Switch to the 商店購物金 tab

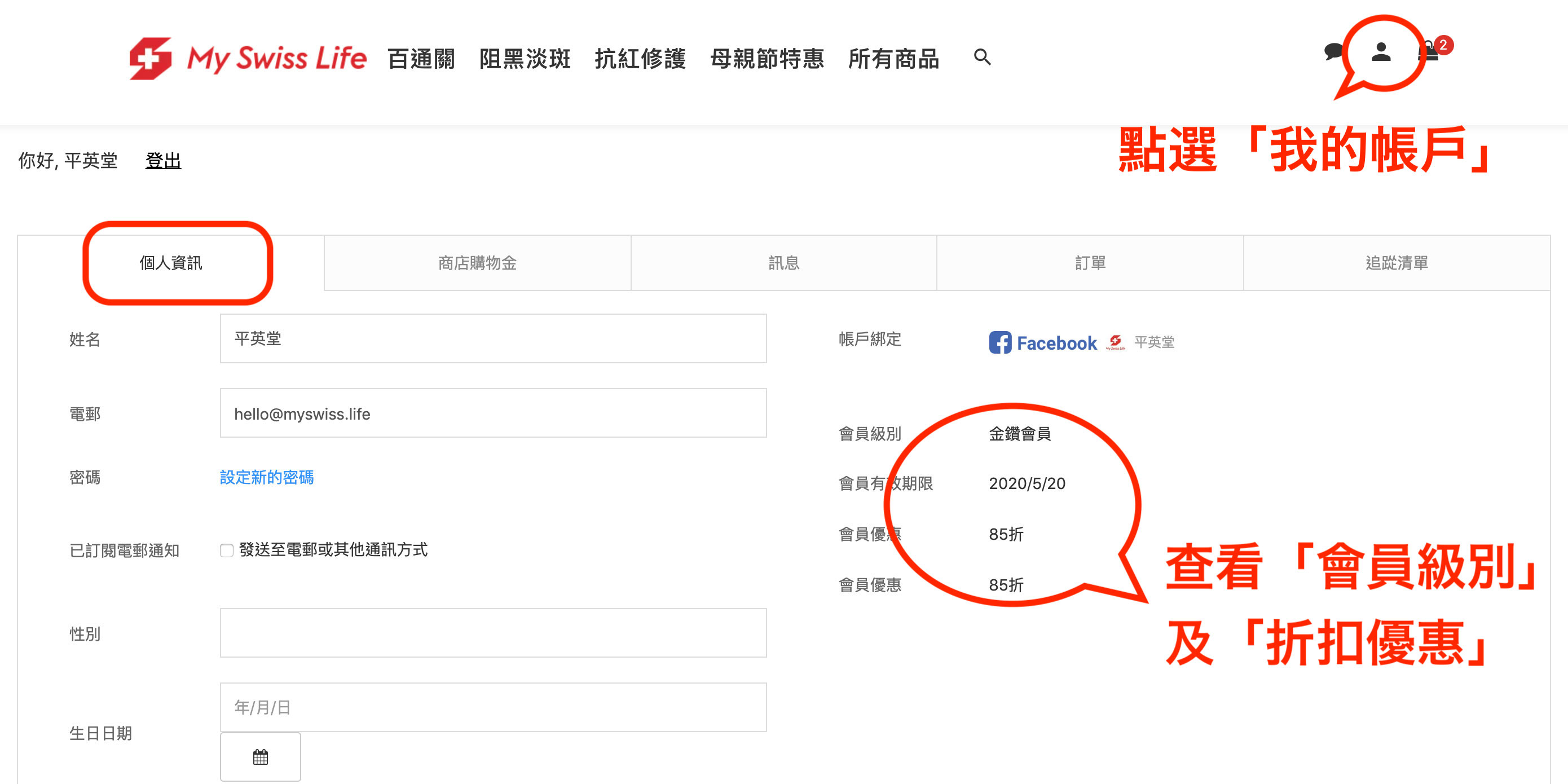pyautogui.click(x=477, y=263)
